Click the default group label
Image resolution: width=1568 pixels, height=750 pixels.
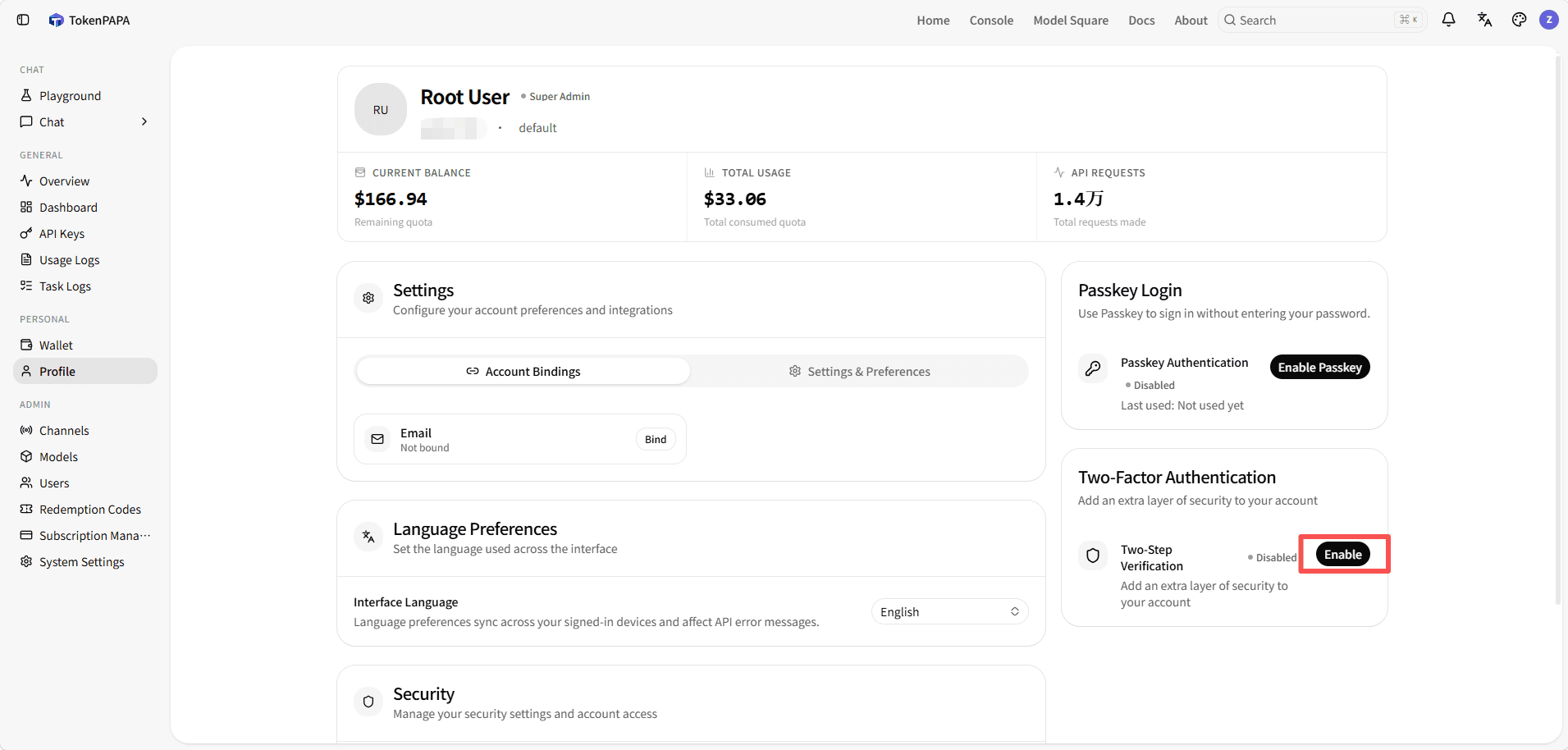[537, 127]
